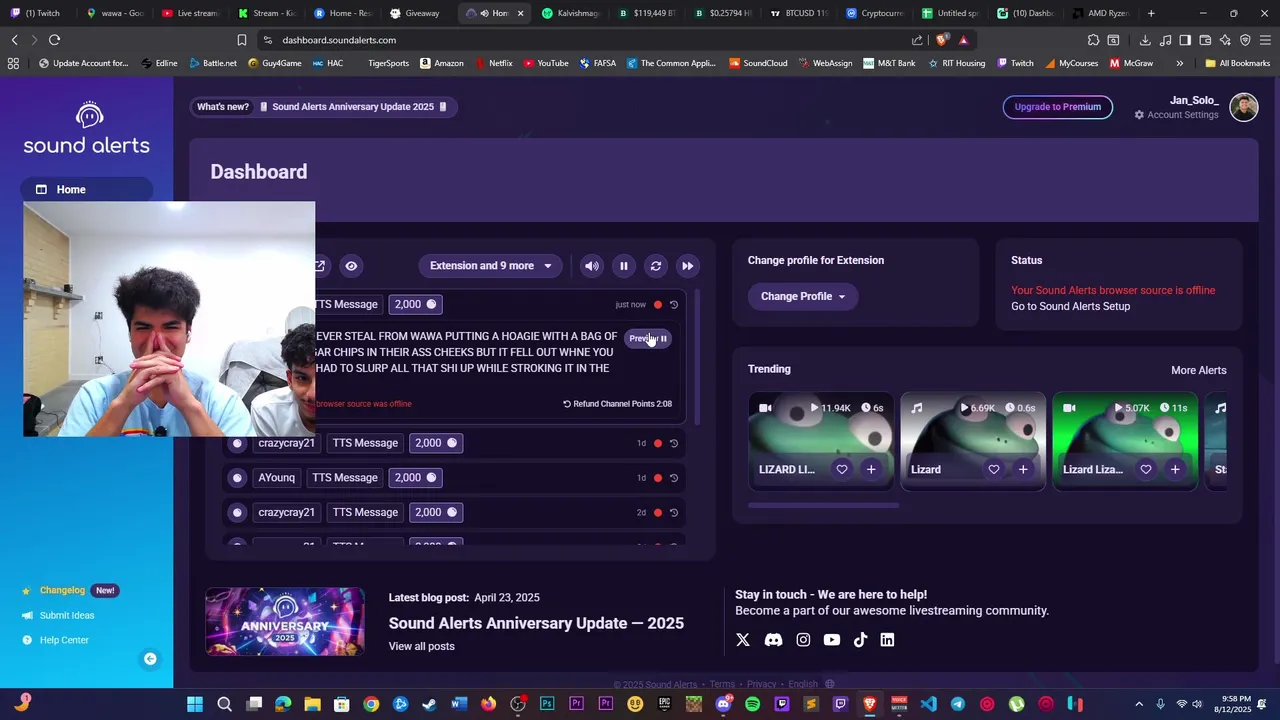Refund Channel Points for the latest alert
This screenshot has width=1280, height=720.
[x=617, y=404]
